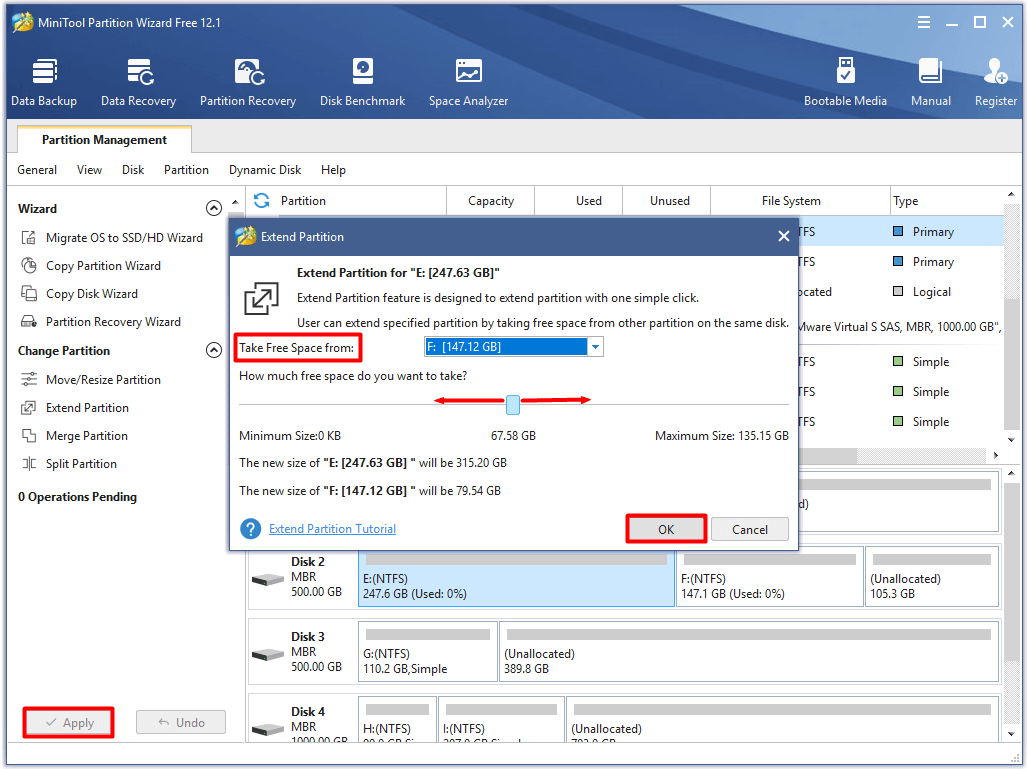The height and width of the screenshot is (769, 1028).
Task: Click the down arrow of the disk map scrollbar
Action: click(1011, 734)
